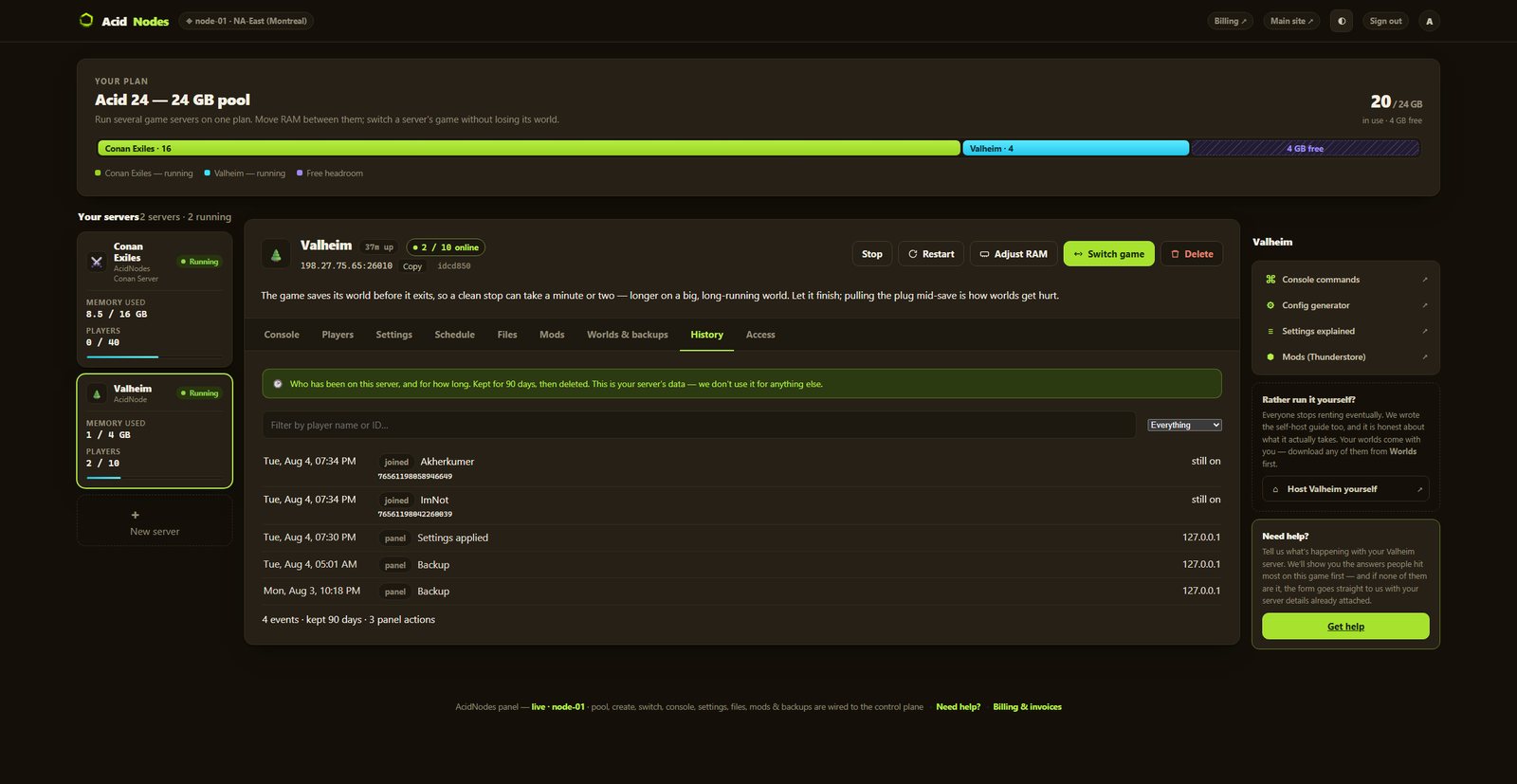This screenshot has height=784, width=1517.
Task: Click the green Get help button
Action: coord(1345,626)
